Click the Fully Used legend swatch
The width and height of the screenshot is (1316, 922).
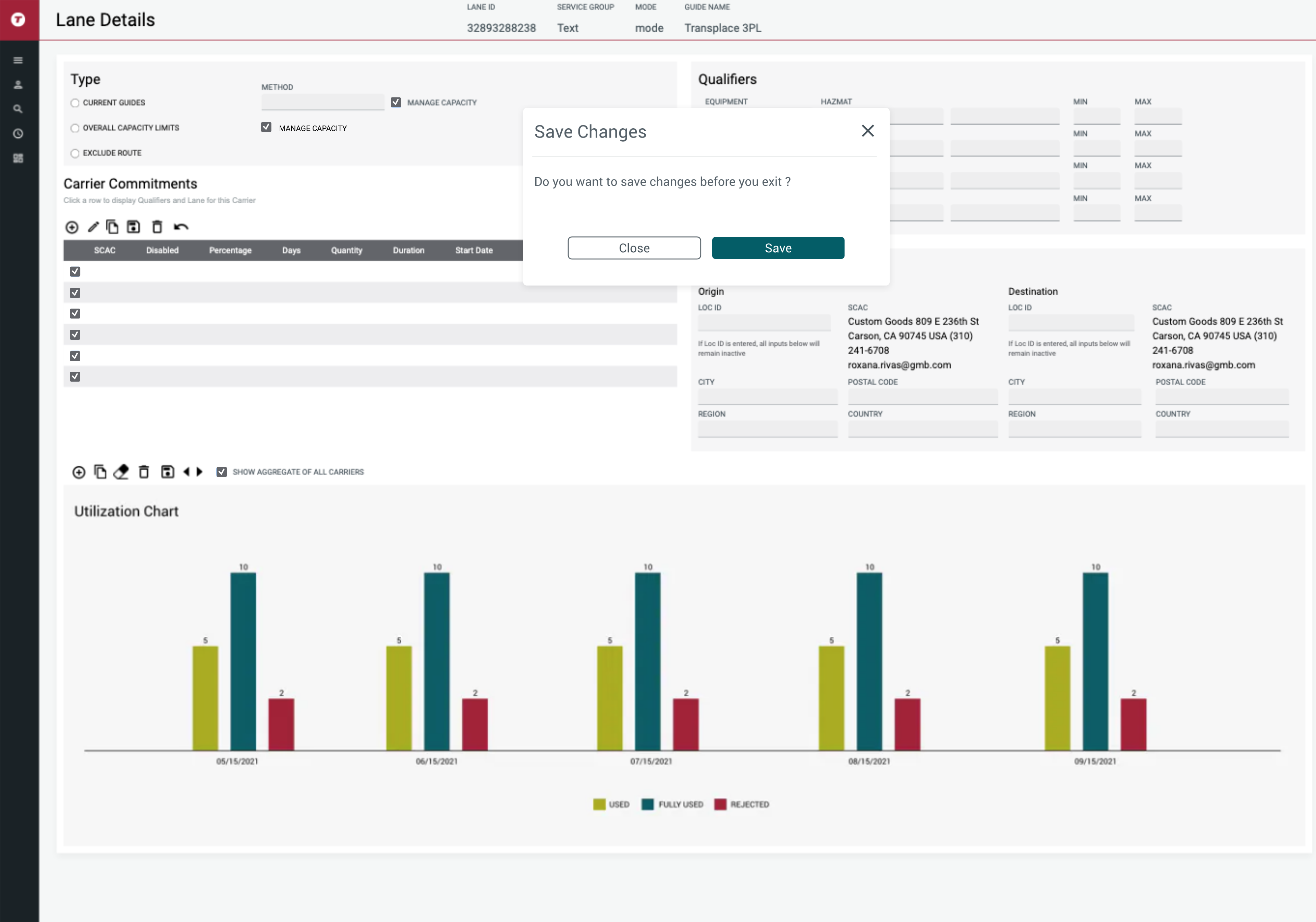point(647,804)
